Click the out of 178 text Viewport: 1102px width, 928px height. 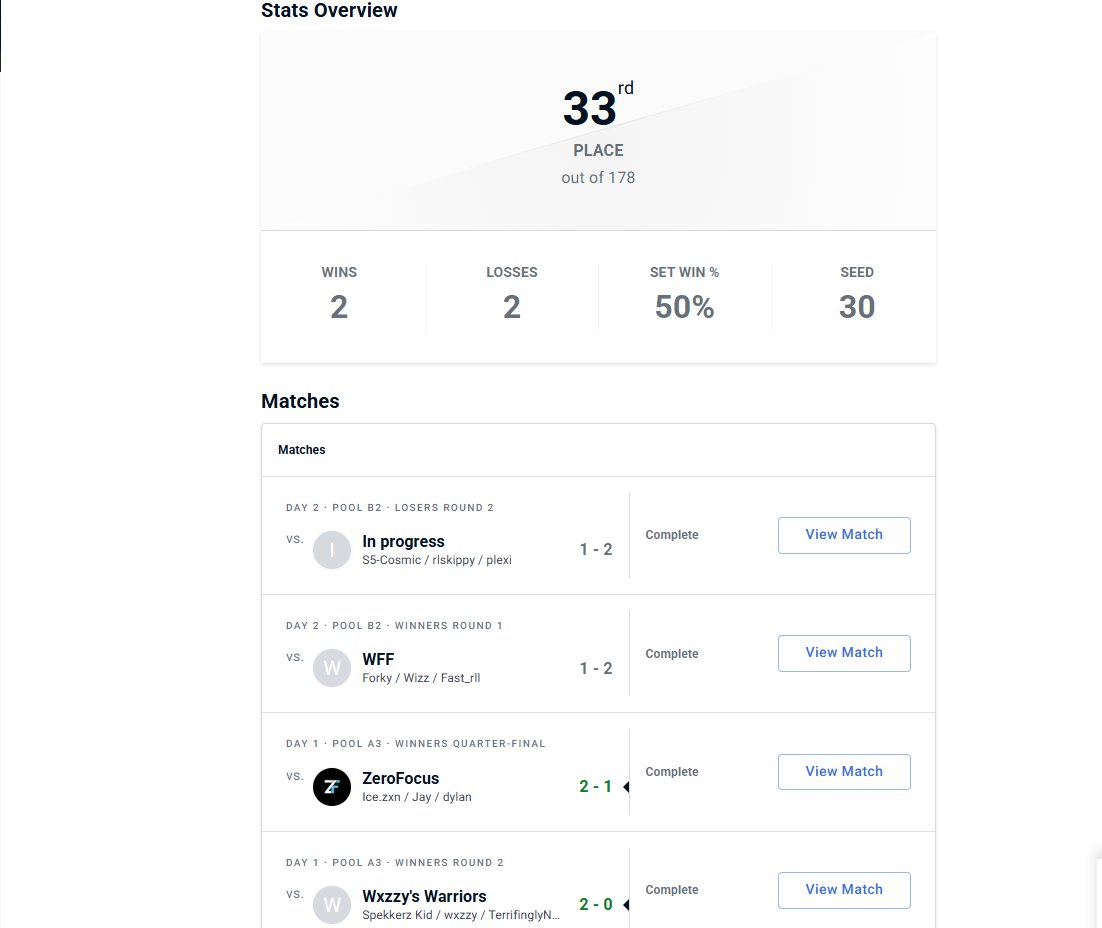click(x=598, y=178)
